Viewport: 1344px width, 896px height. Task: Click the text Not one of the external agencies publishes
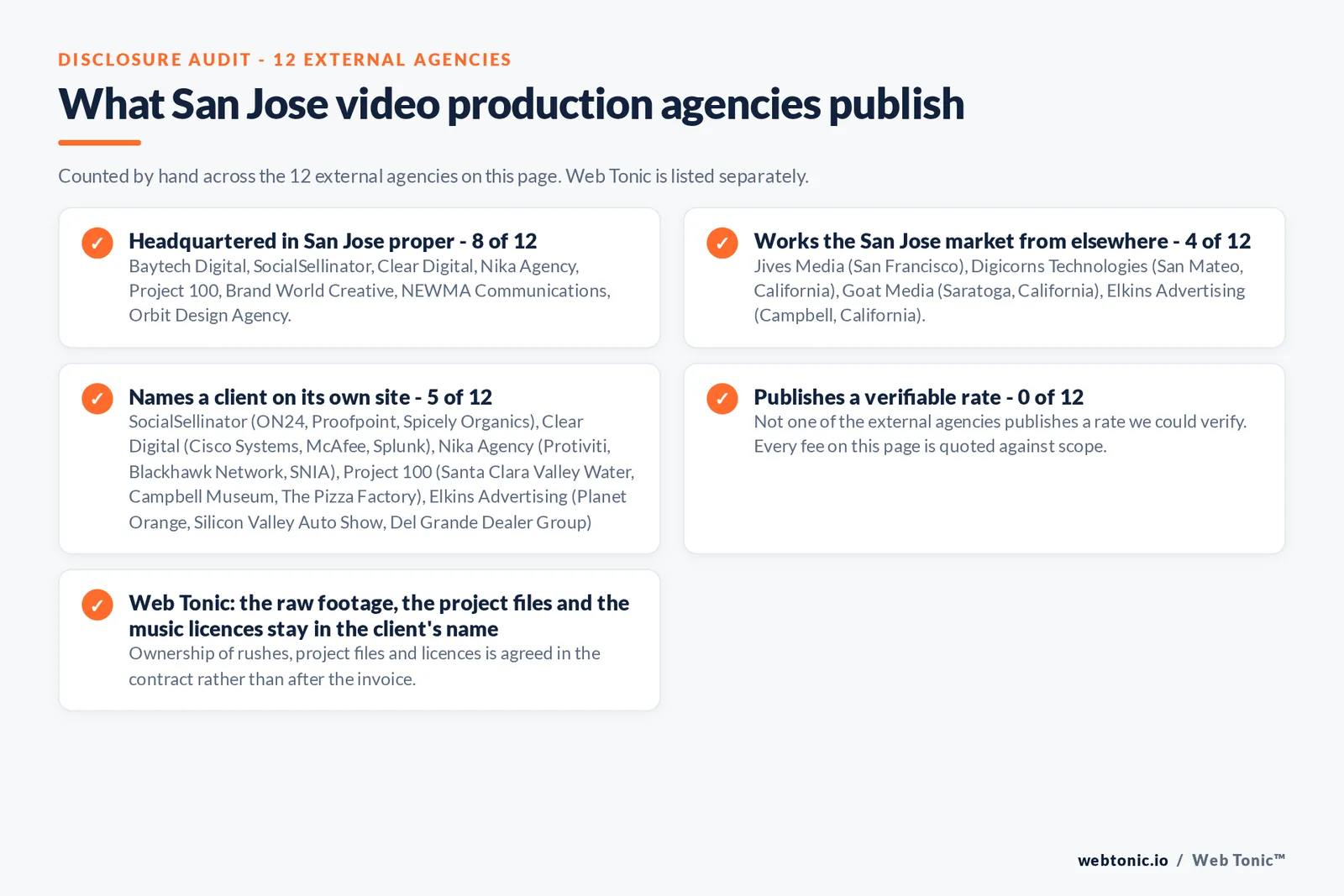(x=1000, y=434)
